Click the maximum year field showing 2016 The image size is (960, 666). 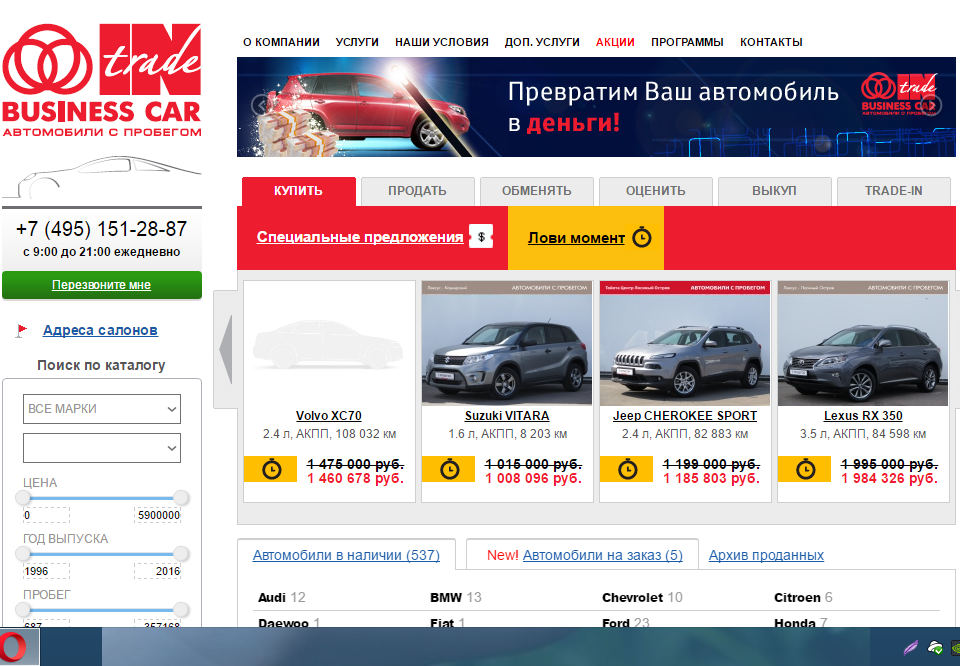coord(157,571)
